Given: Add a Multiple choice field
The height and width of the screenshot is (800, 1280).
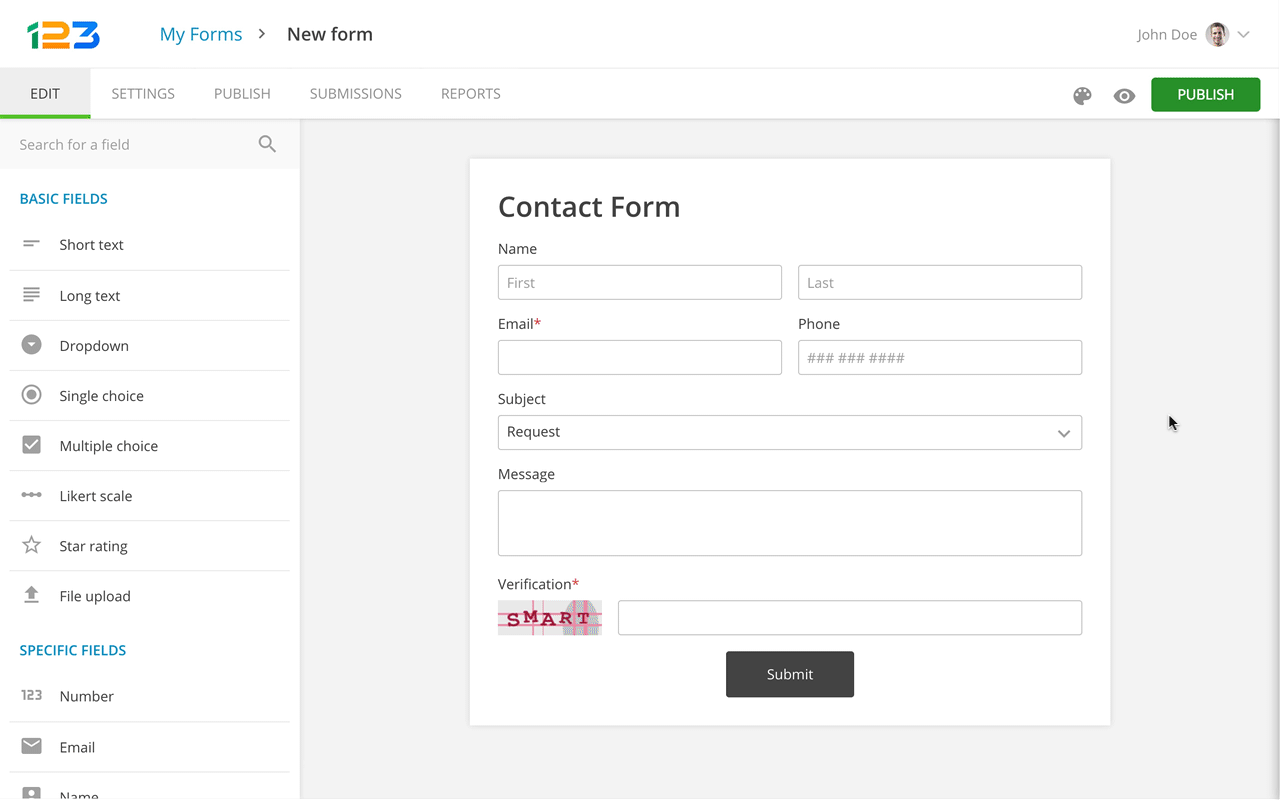Looking at the screenshot, I should click(x=150, y=445).
